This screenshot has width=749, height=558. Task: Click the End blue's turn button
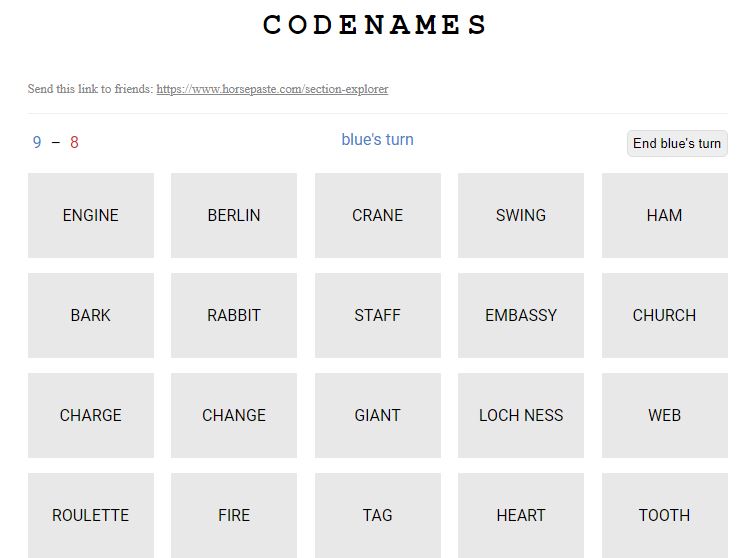pyautogui.click(x=677, y=143)
